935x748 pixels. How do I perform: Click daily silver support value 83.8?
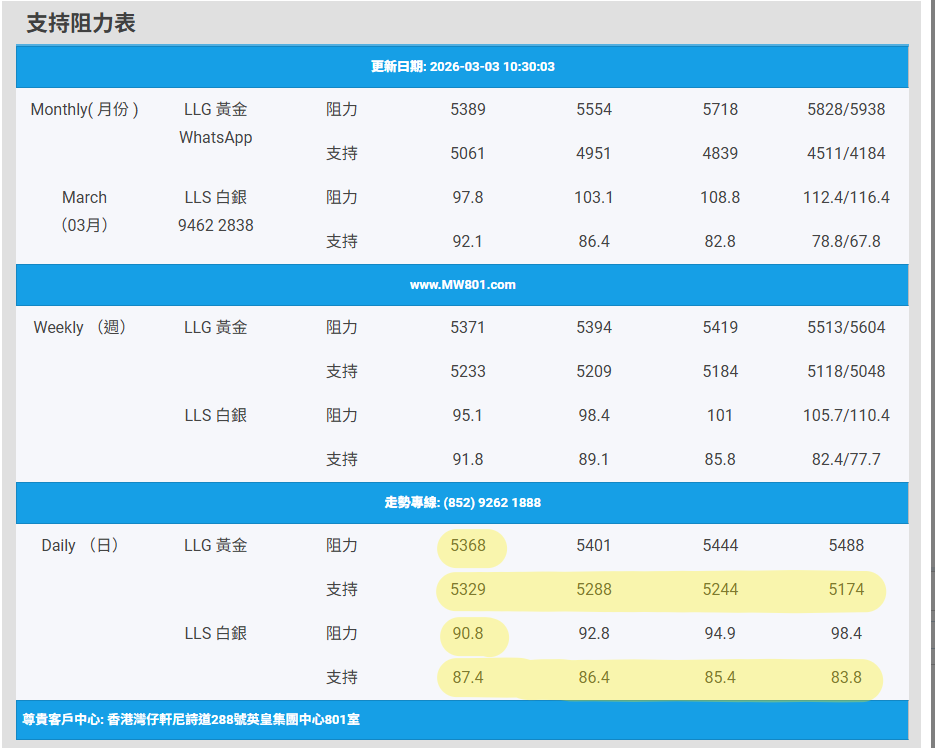tap(846, 678)
